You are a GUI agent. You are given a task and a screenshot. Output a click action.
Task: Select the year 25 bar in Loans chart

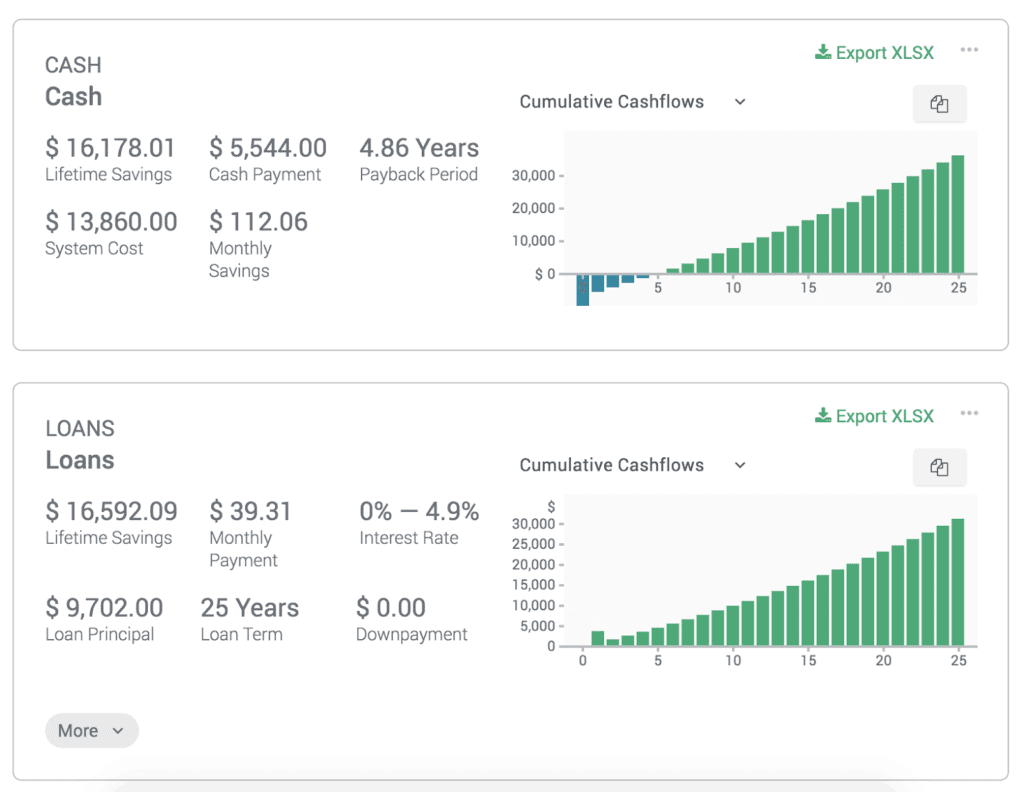coord(958,582)
